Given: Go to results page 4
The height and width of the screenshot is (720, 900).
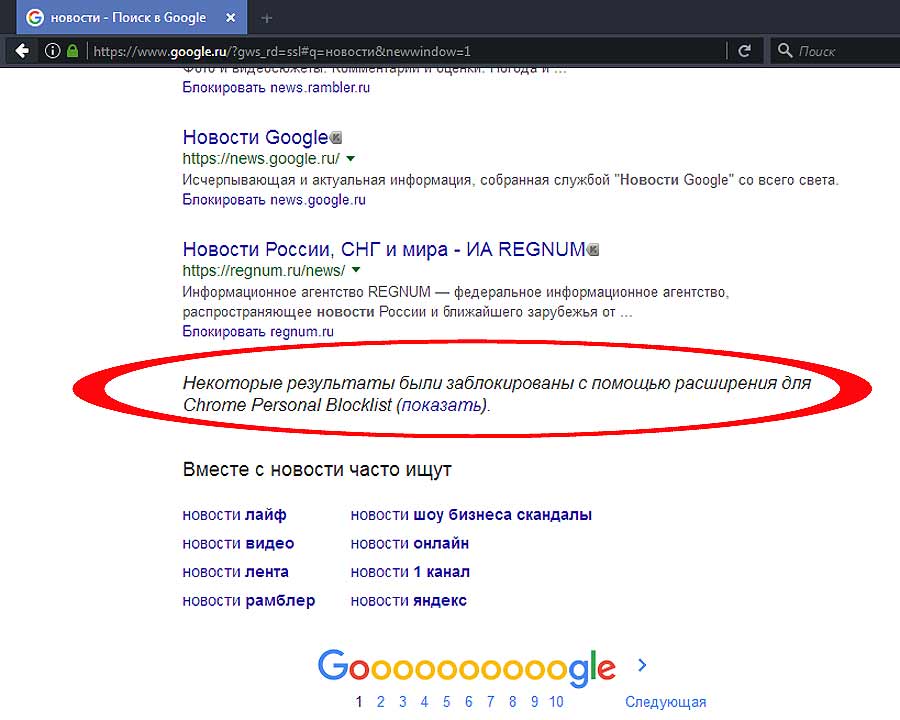Looking at the screenshot, I should (424, 702).
